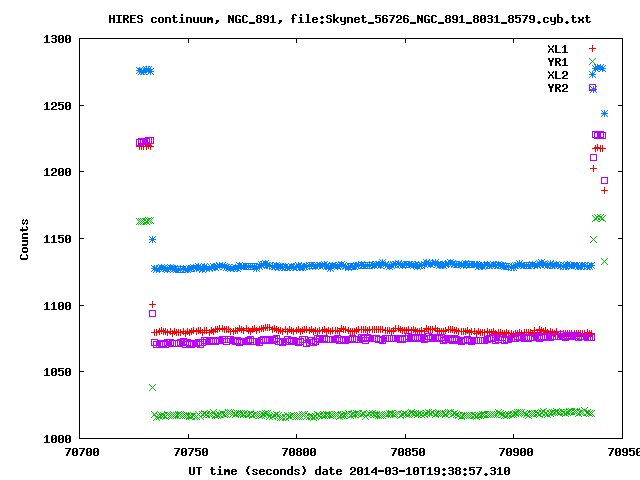Viewport: 640px width, 480px height.
Task: Click the isolated red XL1 point near 1100
Action: (x=152, y=304)
